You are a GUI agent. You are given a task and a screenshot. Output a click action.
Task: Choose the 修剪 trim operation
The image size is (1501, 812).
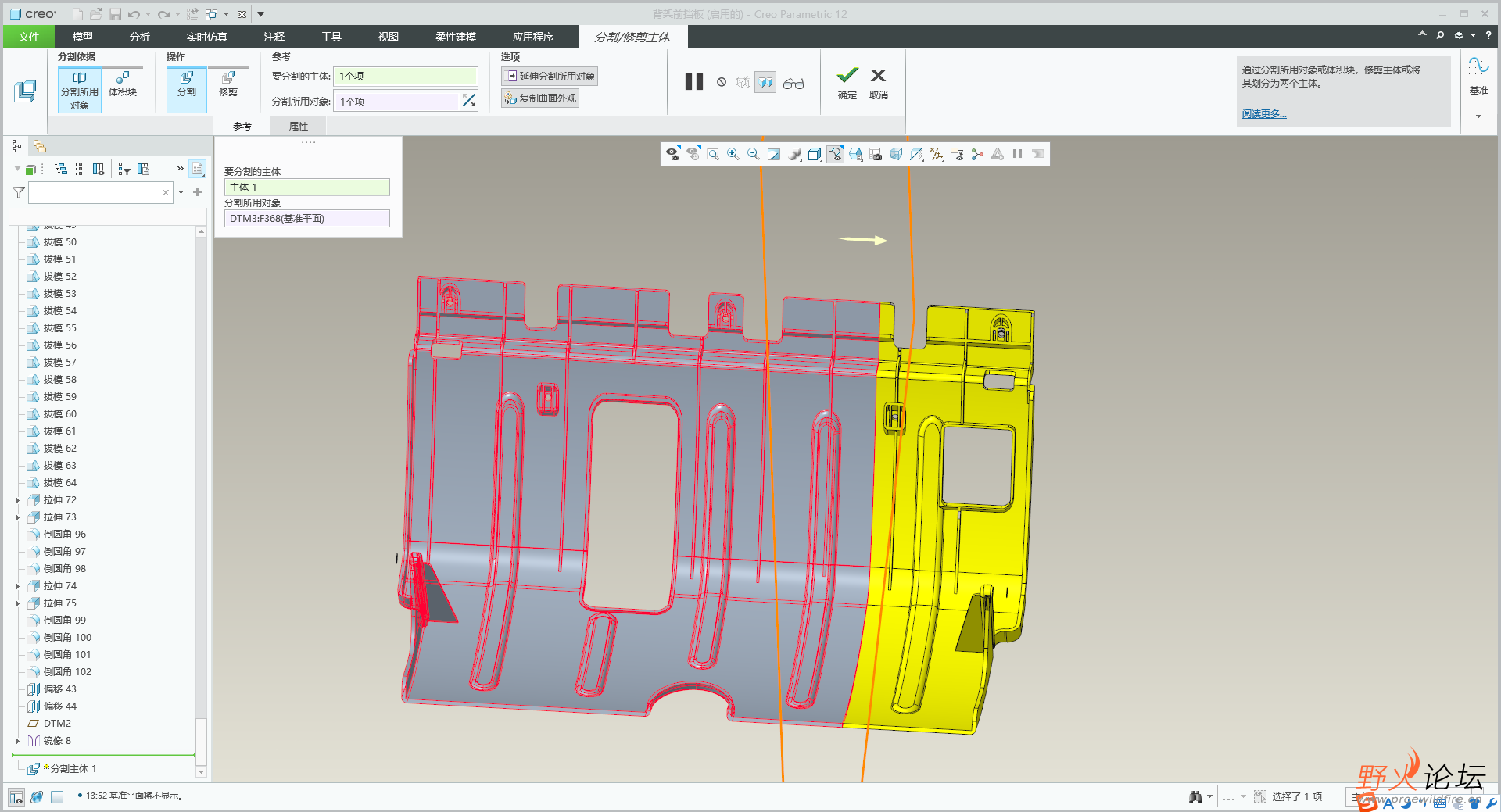coord(227,84)
